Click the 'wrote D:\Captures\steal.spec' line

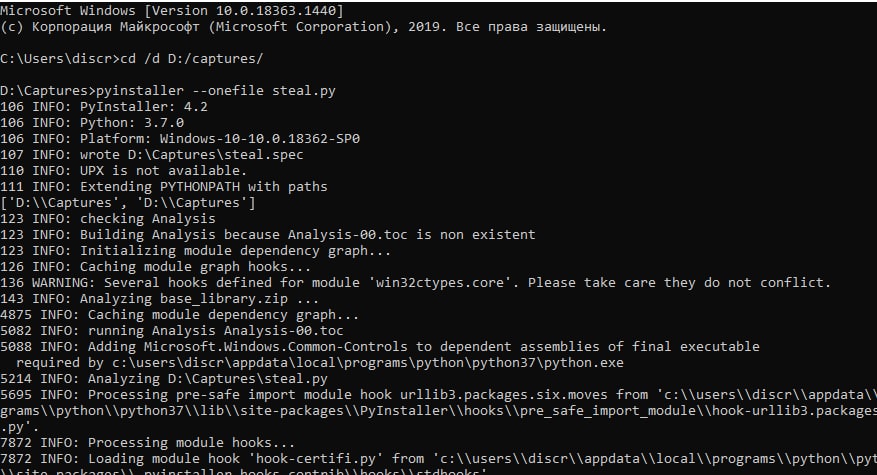[151, 154]
